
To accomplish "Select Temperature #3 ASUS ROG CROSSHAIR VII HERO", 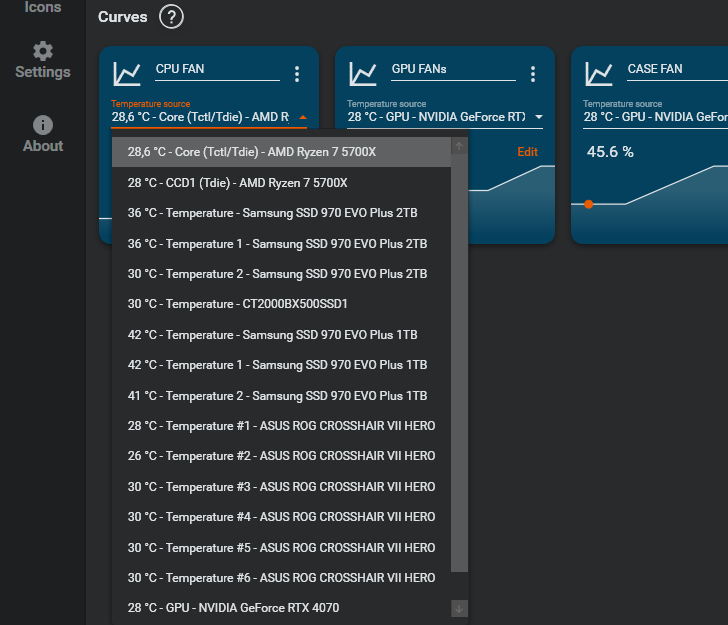I will [x=281, y=487].
